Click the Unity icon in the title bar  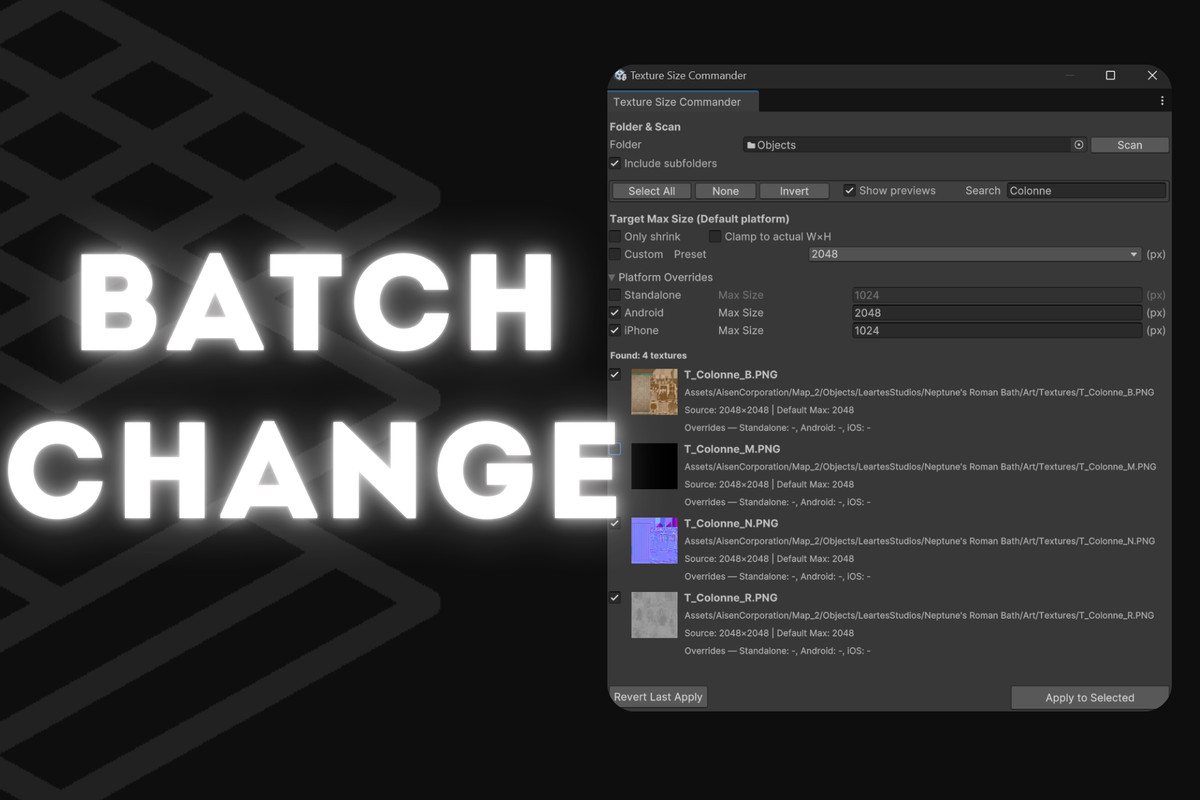pyautogui.click(x=620, y=75)
